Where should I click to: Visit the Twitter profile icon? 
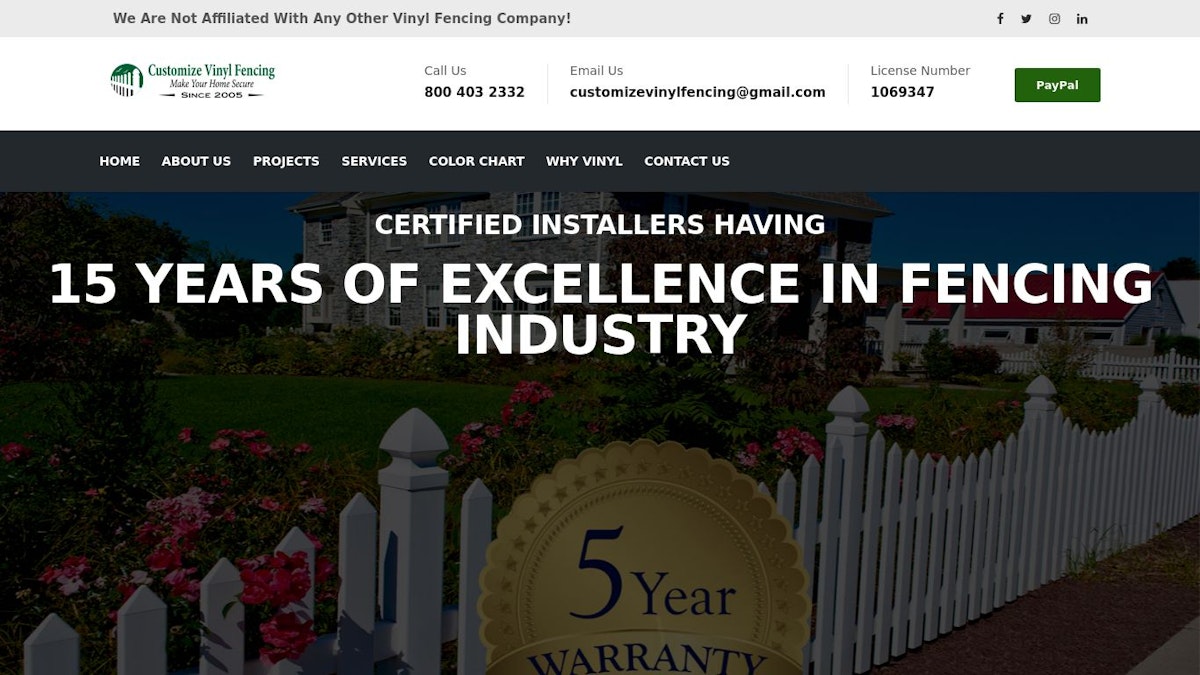click(1026, 18)
